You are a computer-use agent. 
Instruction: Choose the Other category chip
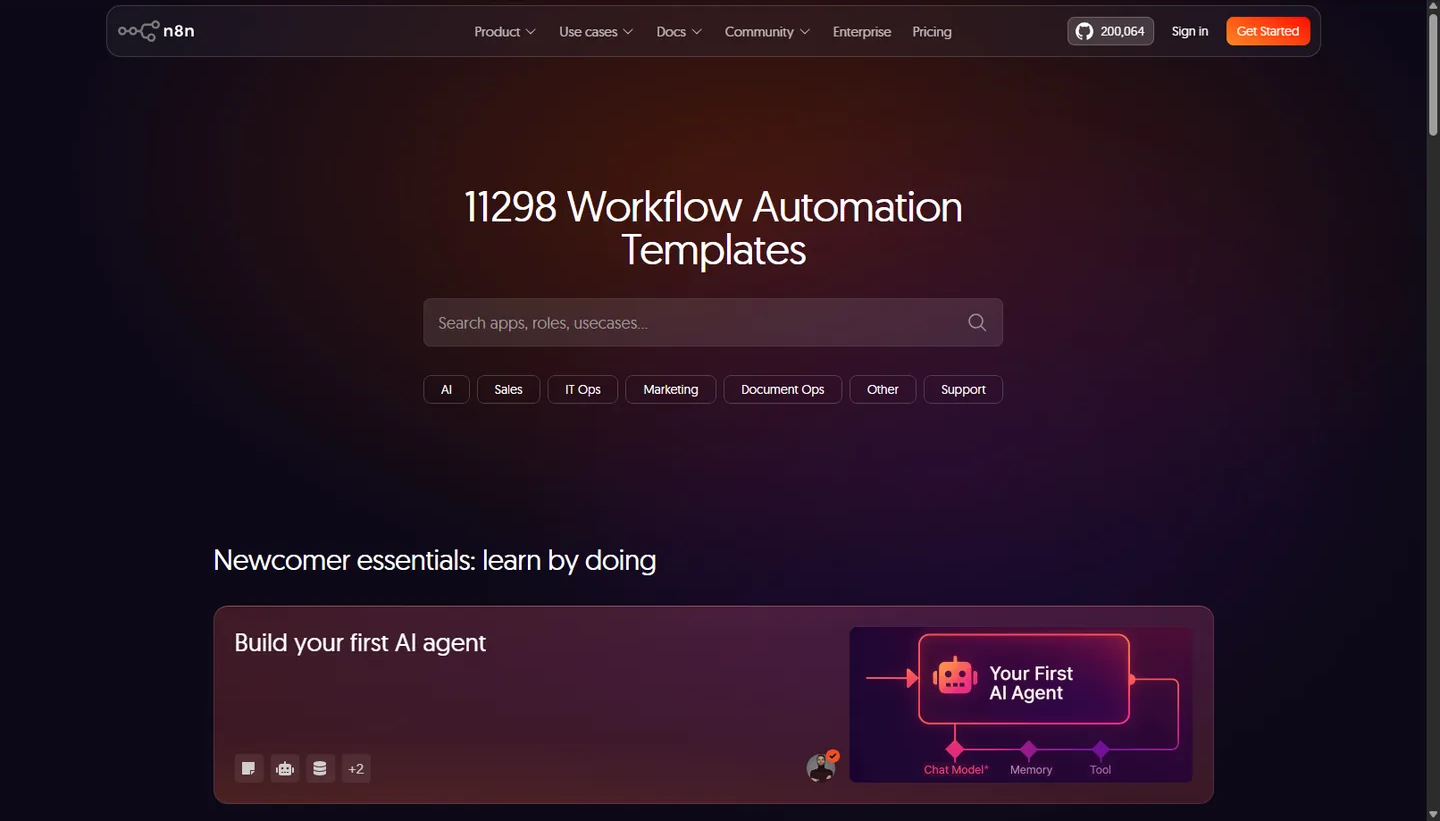(883, 389)
